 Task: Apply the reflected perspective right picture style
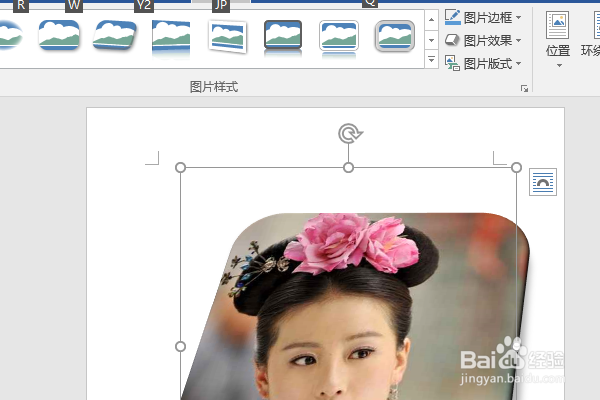click(x=171, y=38)
